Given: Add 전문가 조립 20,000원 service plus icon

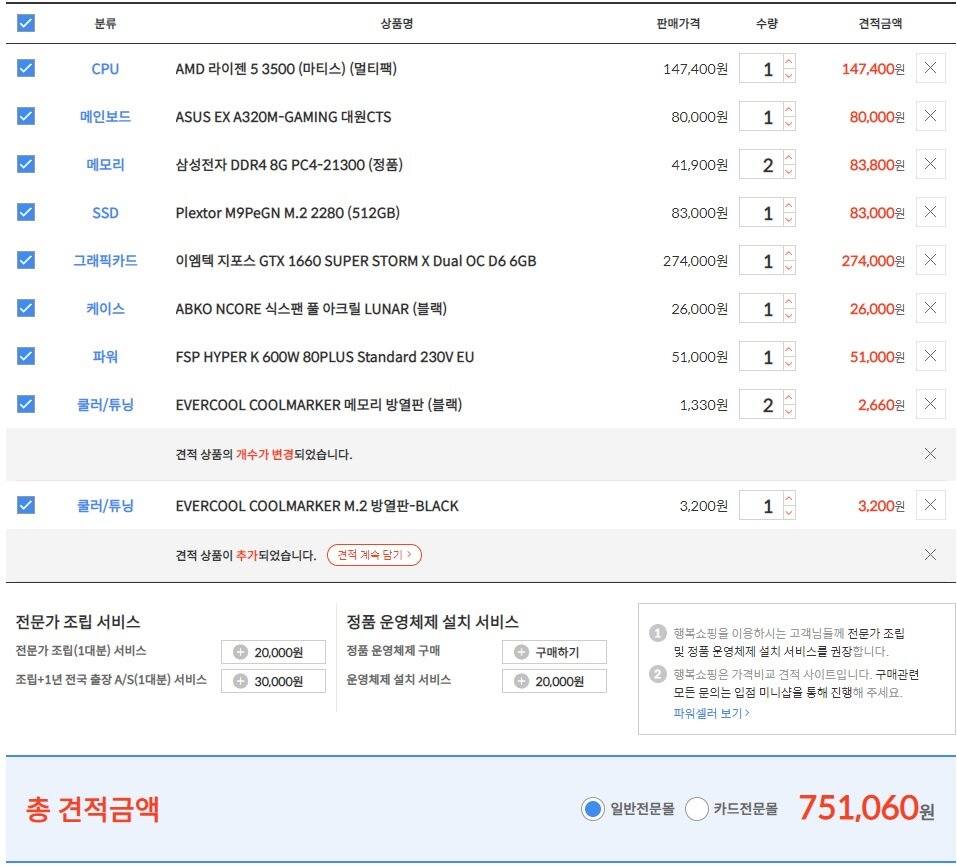Looking at the screenshot, I should tap(240, 652).
